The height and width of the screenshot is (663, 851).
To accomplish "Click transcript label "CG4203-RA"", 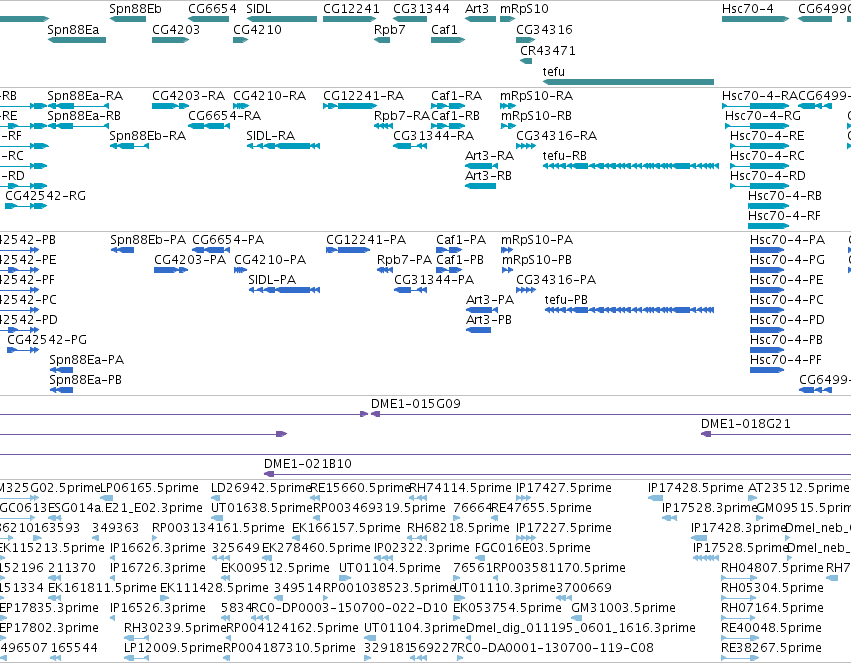I will (188, 96).
